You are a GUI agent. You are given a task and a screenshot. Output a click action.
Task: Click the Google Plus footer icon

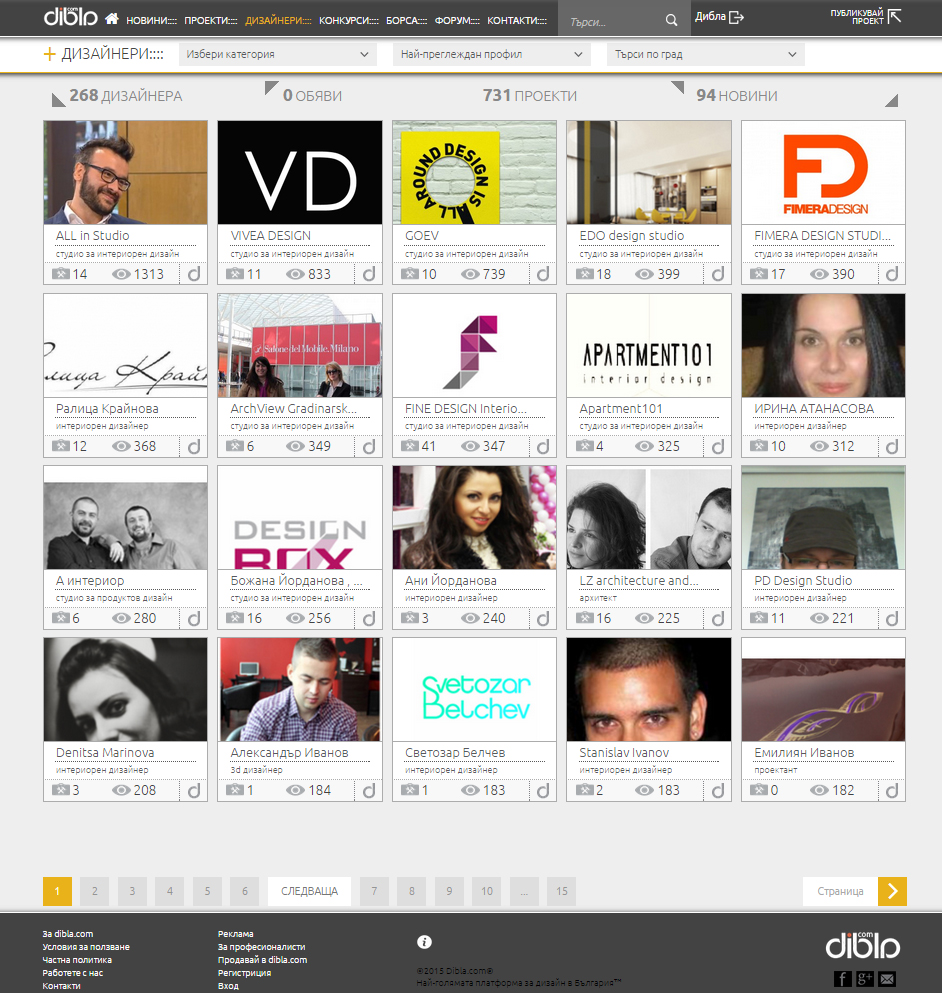(865, 978)
